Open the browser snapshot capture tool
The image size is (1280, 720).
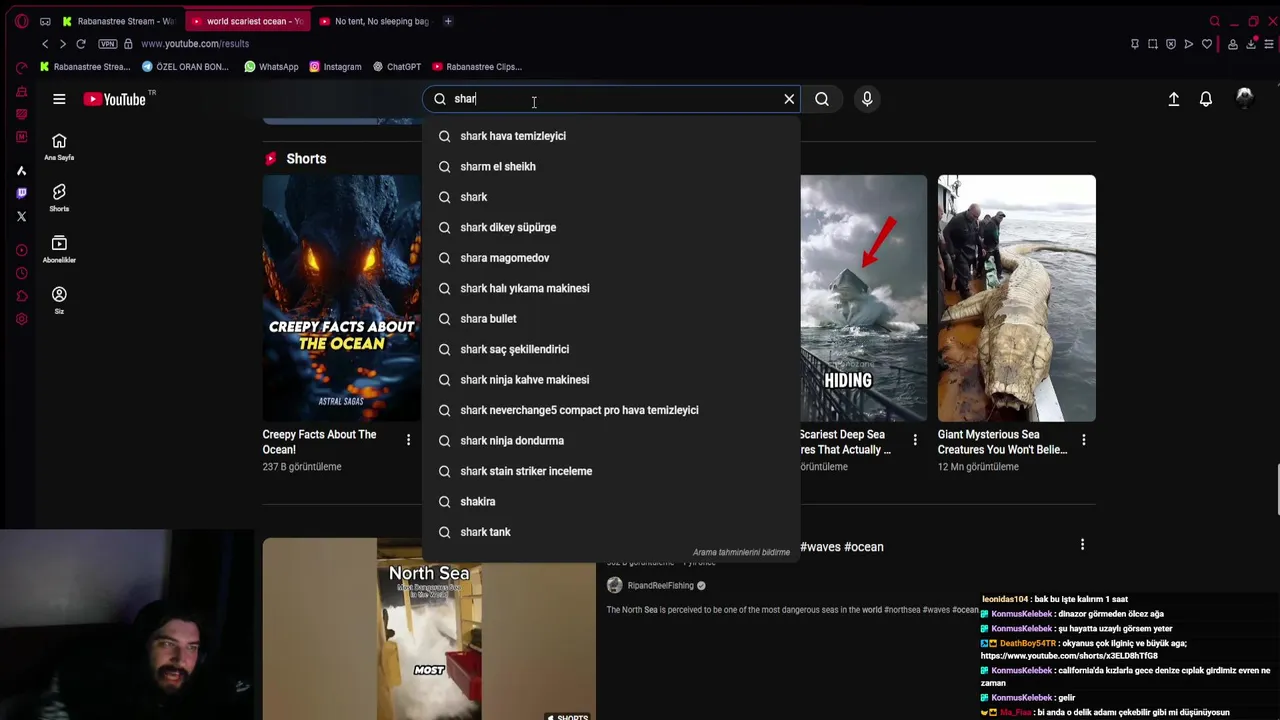coord(1153,44)
